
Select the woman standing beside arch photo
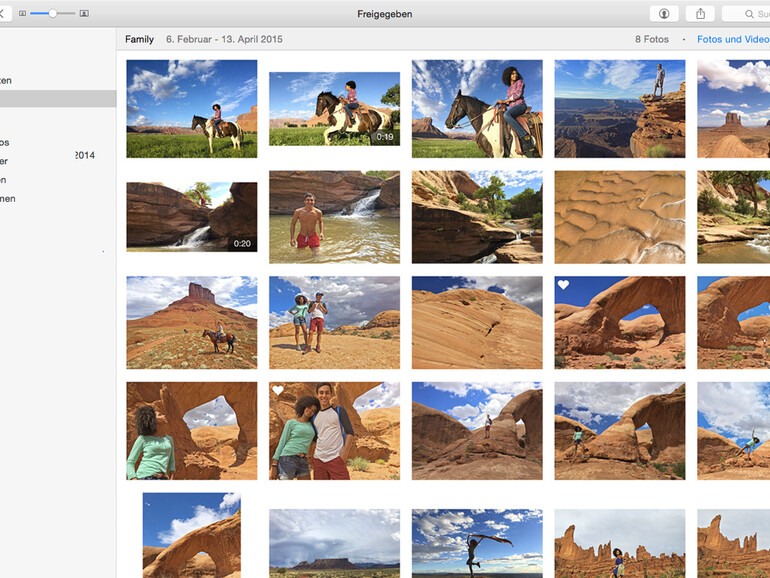click(620, 431)
